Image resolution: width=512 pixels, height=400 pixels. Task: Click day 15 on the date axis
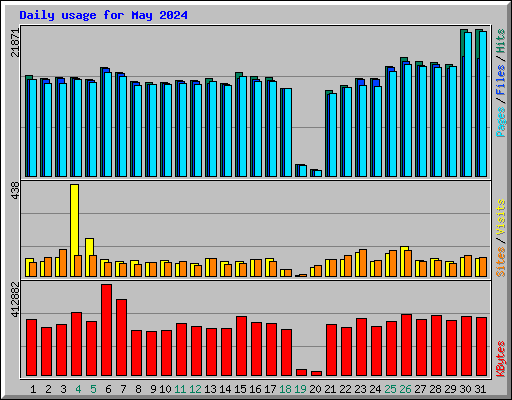(240, 389)
